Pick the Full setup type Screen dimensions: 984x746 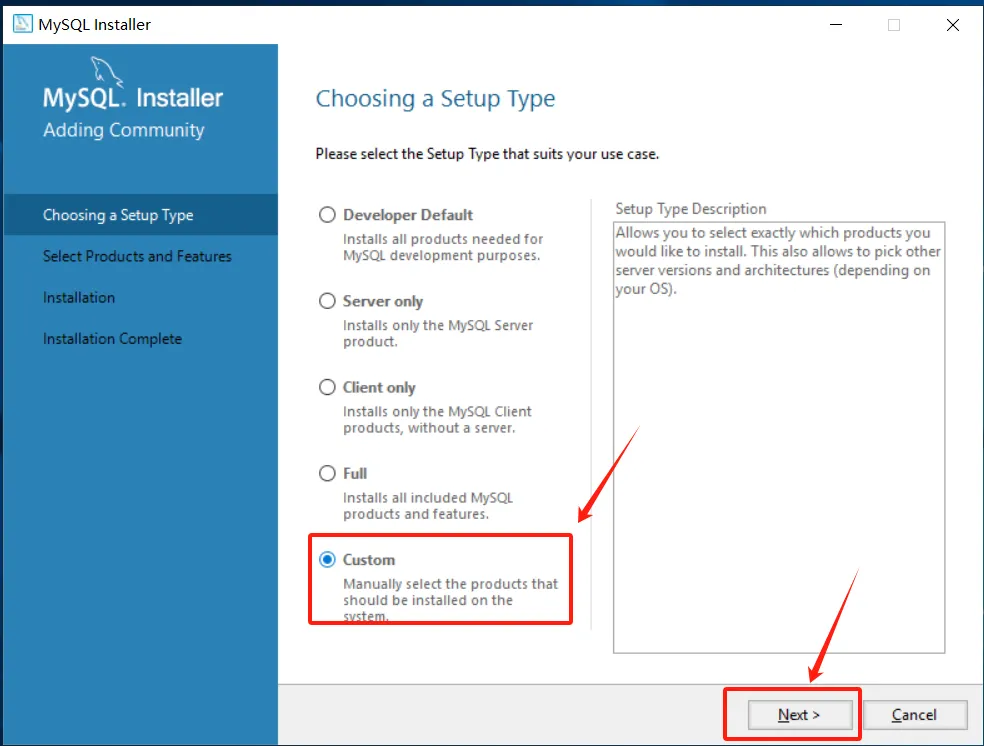pos(327,473)
